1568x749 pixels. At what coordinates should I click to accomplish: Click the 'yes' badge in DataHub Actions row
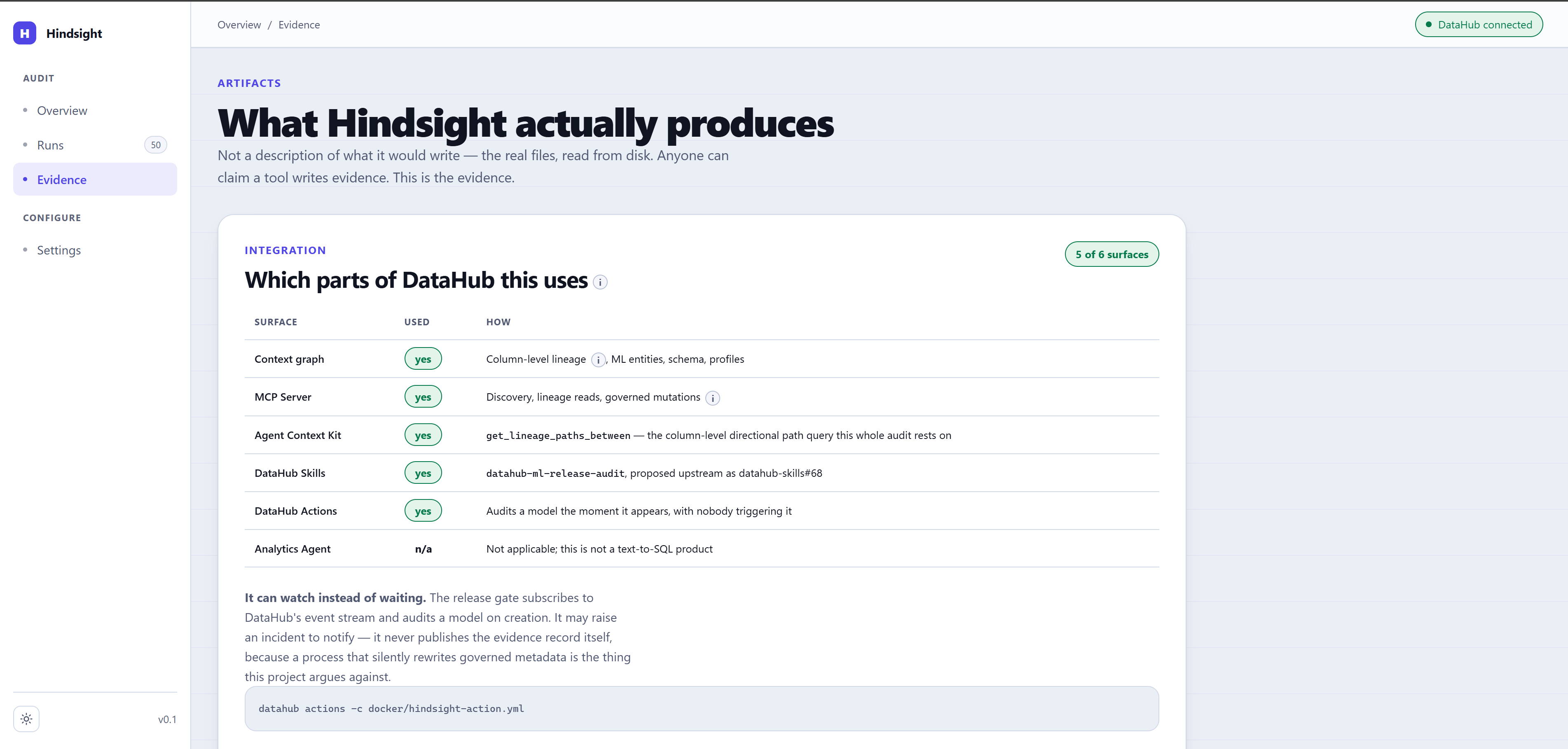pyautogui.click(x=423, y=511)
